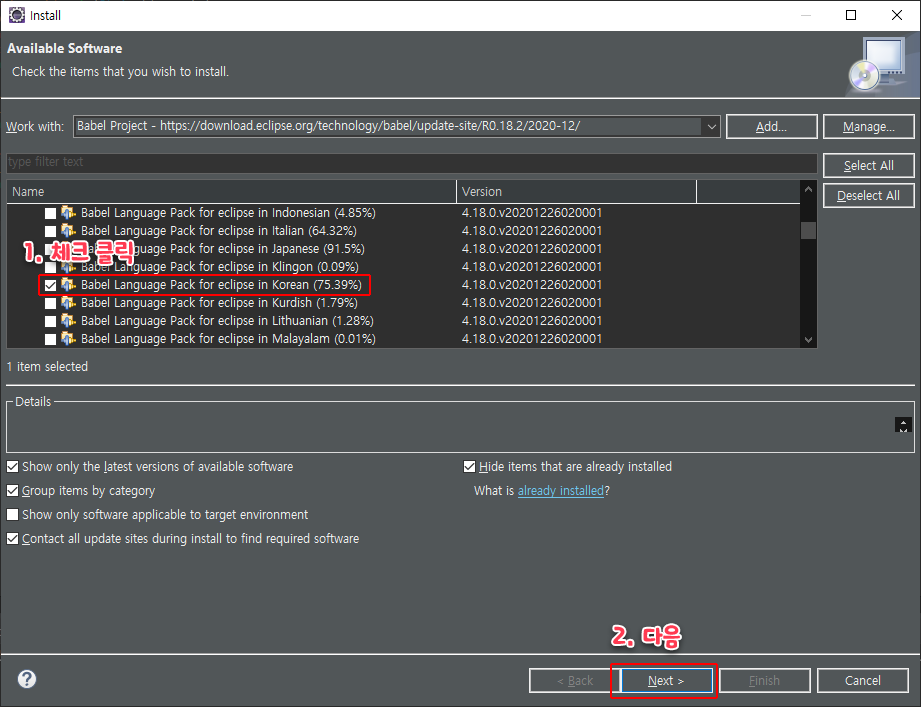Click the Manage... button
Viewport: 921px width, 707px height.
(x=869, y=127)
